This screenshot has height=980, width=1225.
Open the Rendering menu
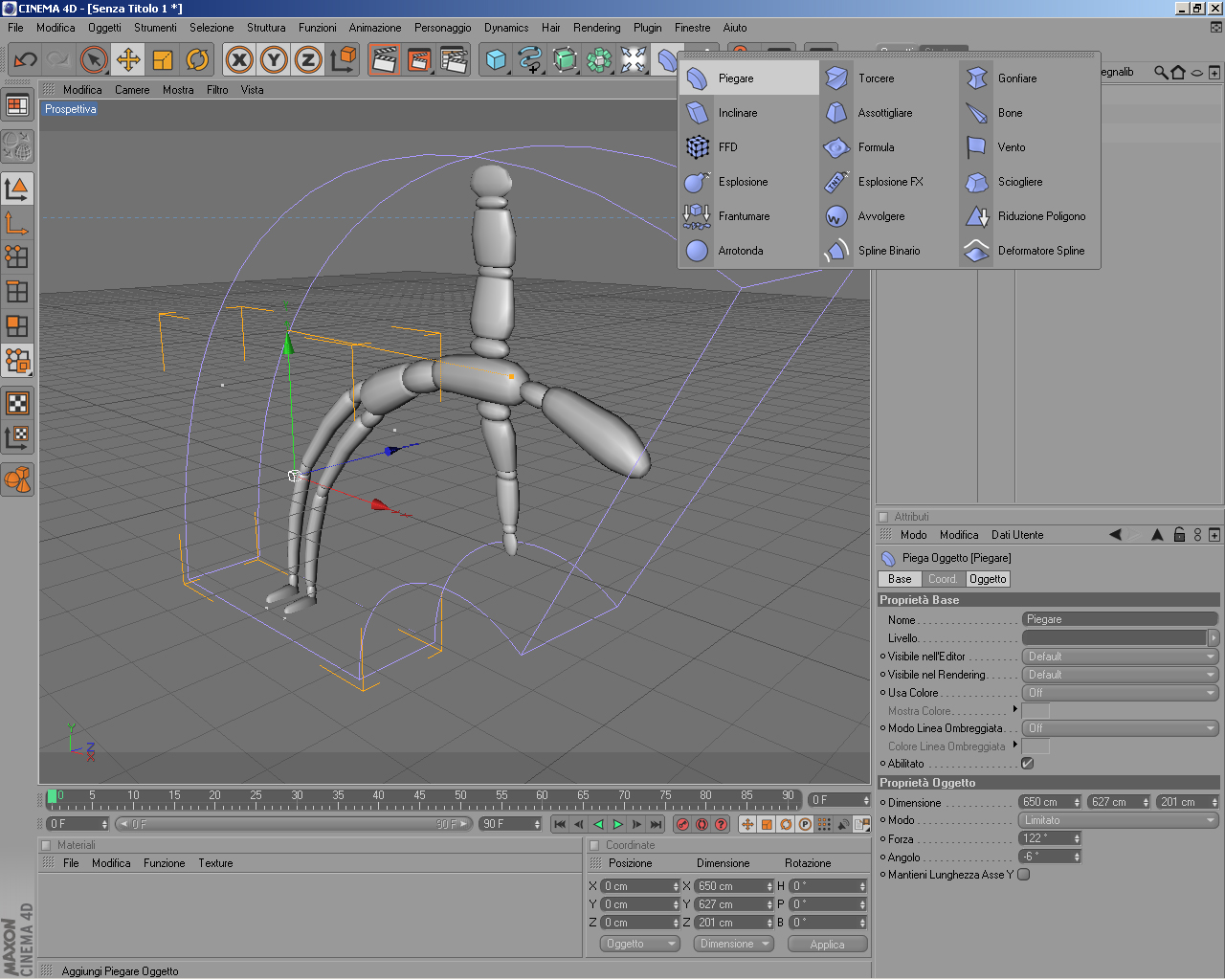(596, 28)
